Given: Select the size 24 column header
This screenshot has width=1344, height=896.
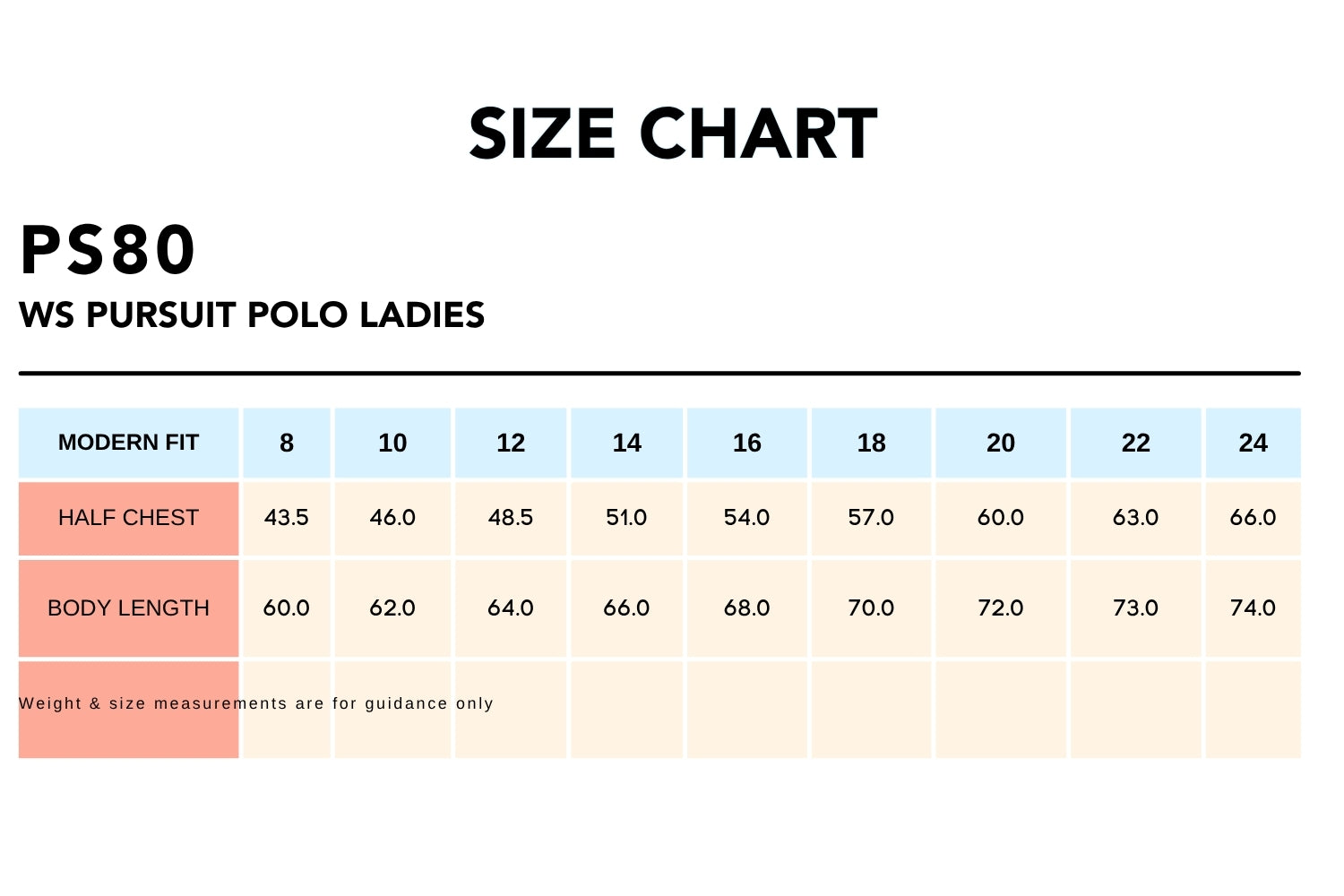Looking at the screenshot, I should click(1253, 443).
